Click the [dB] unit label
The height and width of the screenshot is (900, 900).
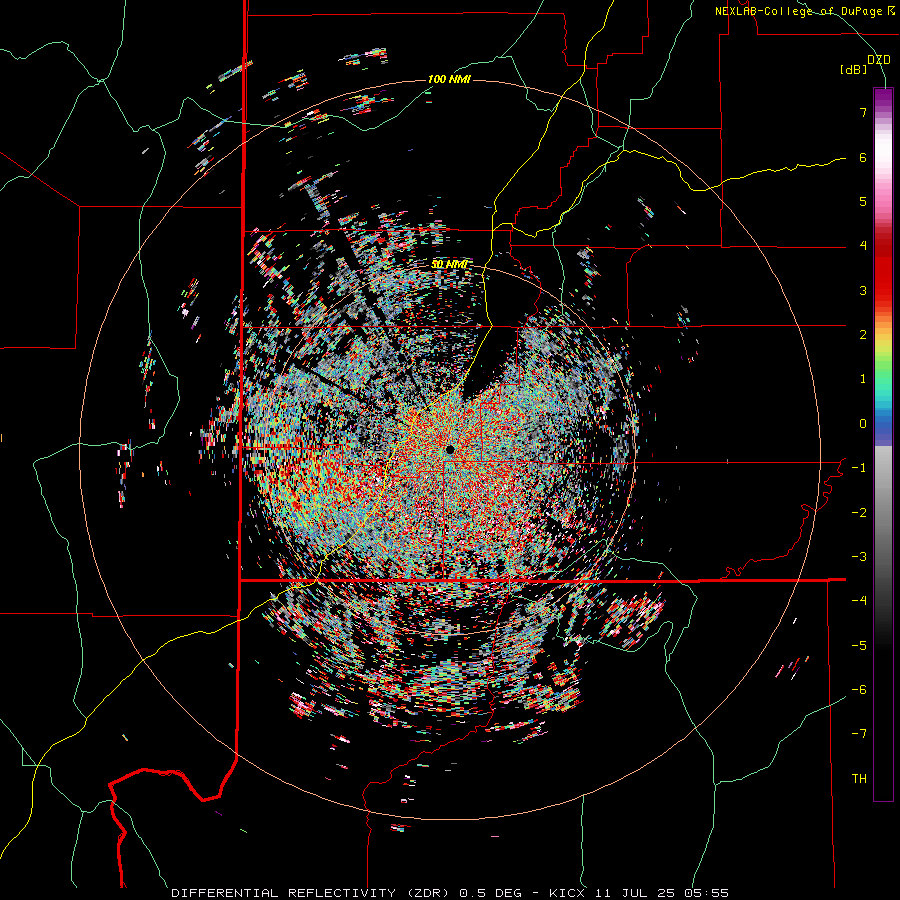(x=854, y=70)
